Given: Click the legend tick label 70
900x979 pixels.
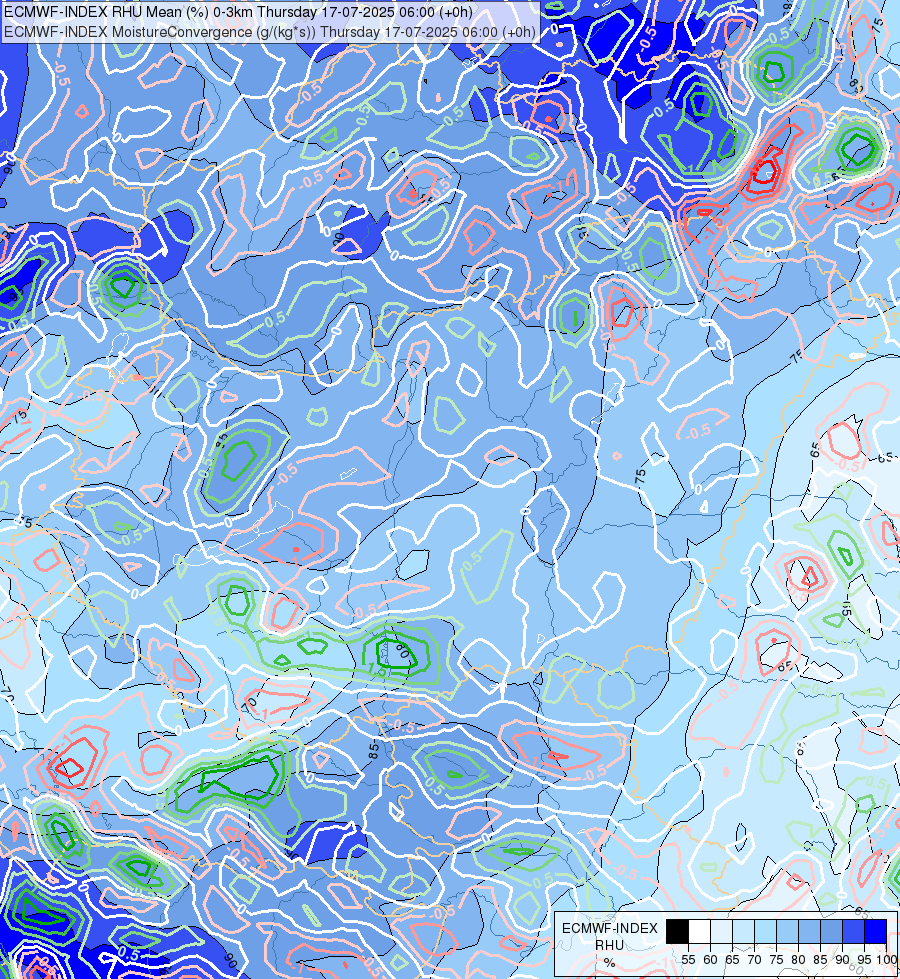Looking at the screenshot, I should (754, 960).
